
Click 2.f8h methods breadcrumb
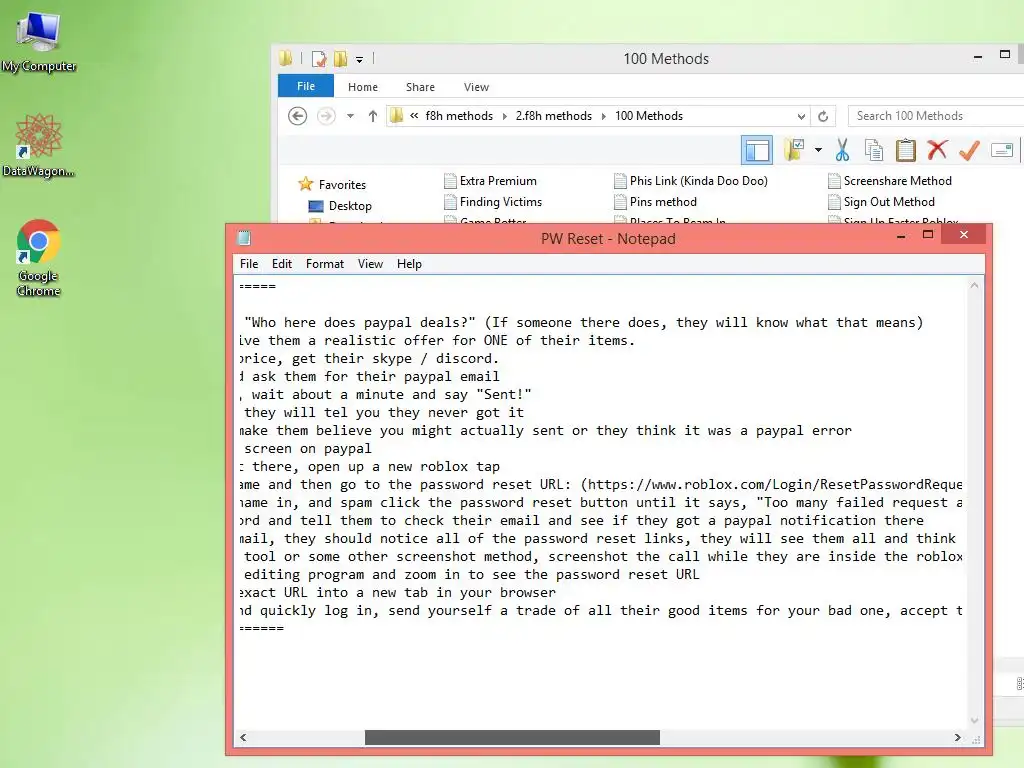point(554,116)
